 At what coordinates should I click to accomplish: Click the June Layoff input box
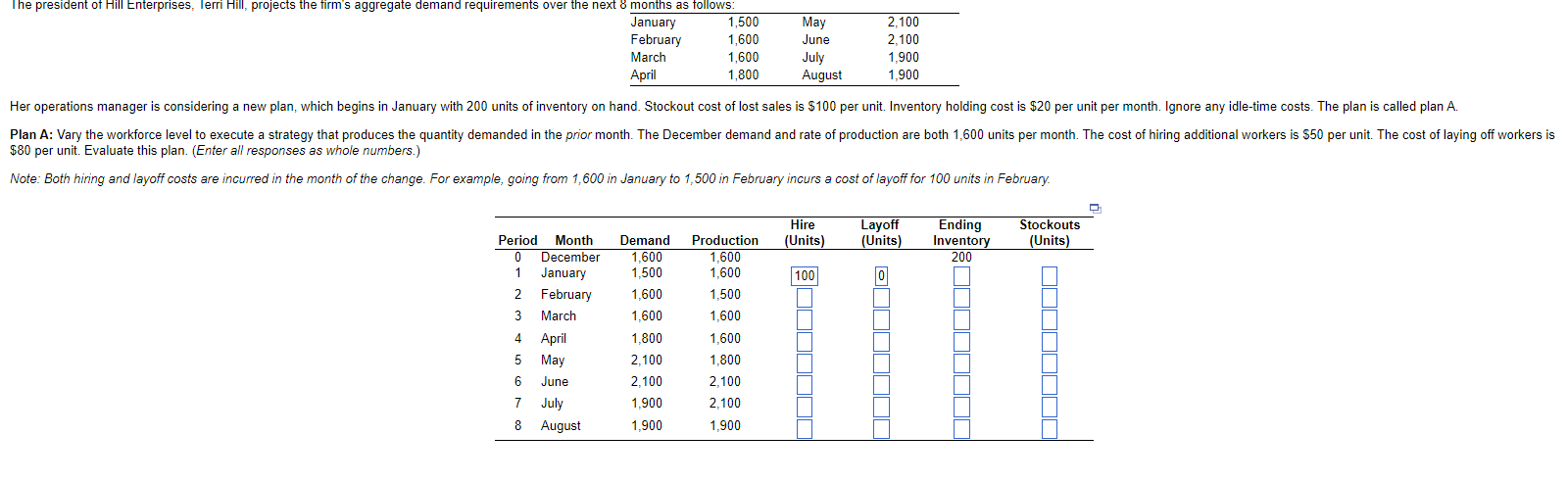881,385
